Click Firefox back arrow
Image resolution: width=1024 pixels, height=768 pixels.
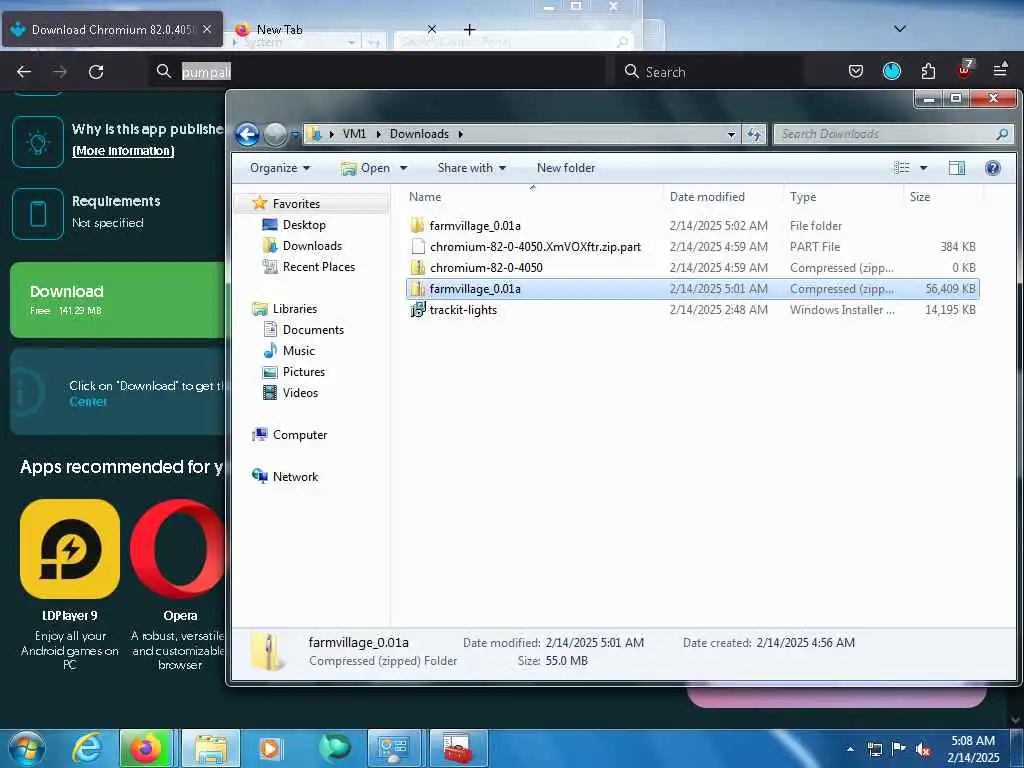(24, 72)
